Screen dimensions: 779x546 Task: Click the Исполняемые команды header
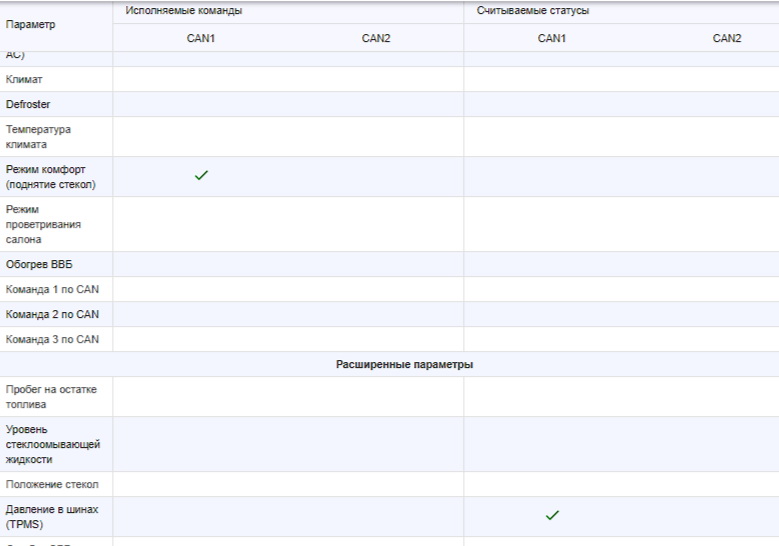[184, 11]
